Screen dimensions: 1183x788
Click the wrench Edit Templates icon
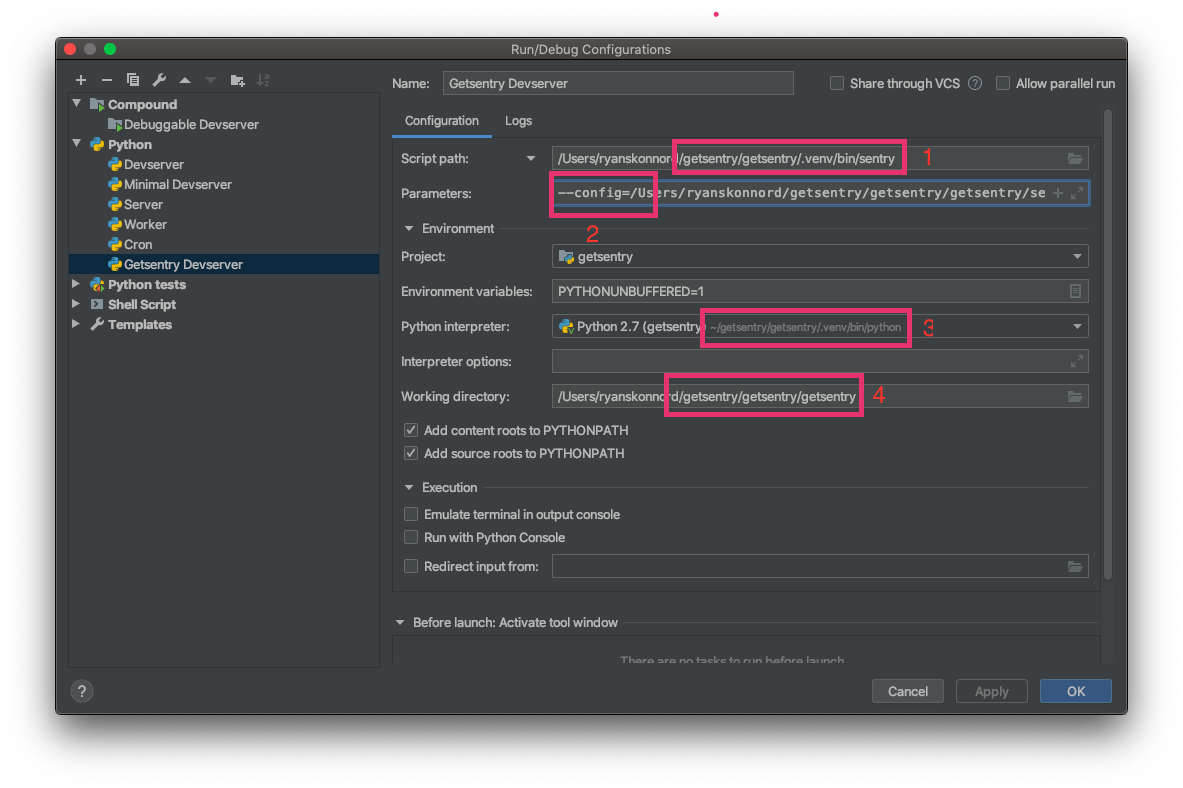pyautogui.click(x=159, y=80)
